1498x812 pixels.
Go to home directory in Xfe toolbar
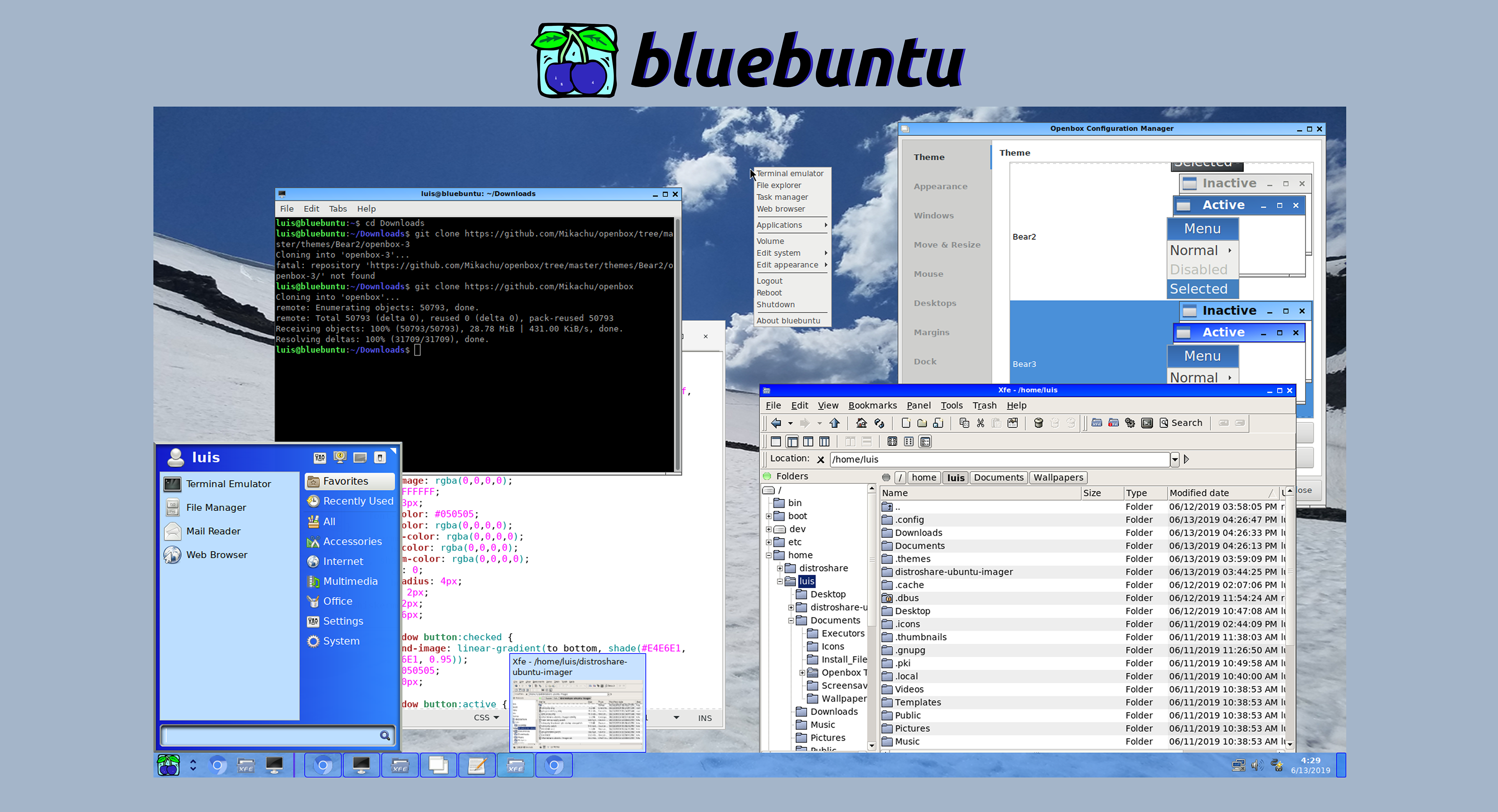861,422
